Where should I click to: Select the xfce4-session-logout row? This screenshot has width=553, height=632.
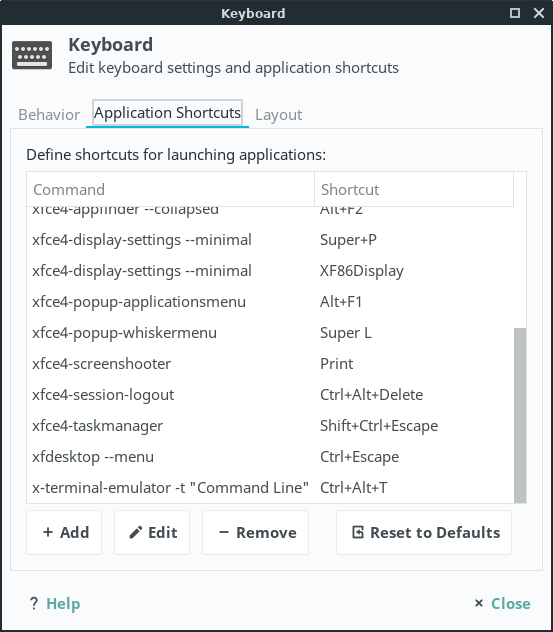270,395
